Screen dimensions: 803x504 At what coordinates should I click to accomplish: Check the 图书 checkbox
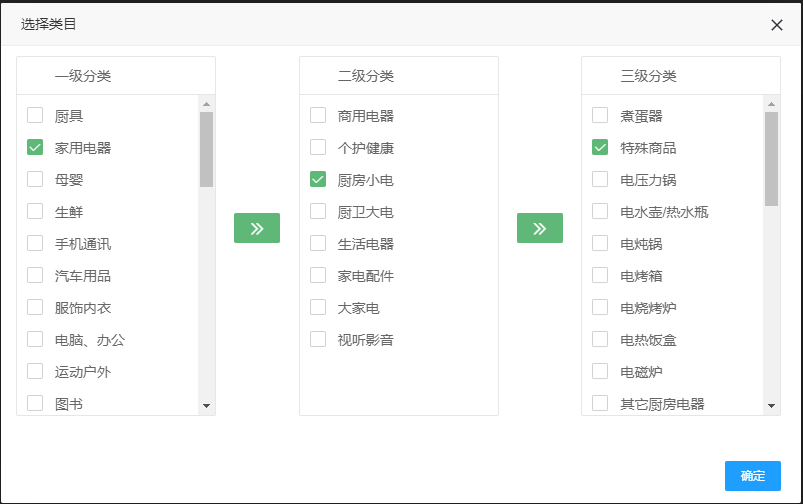coord(35,403)
